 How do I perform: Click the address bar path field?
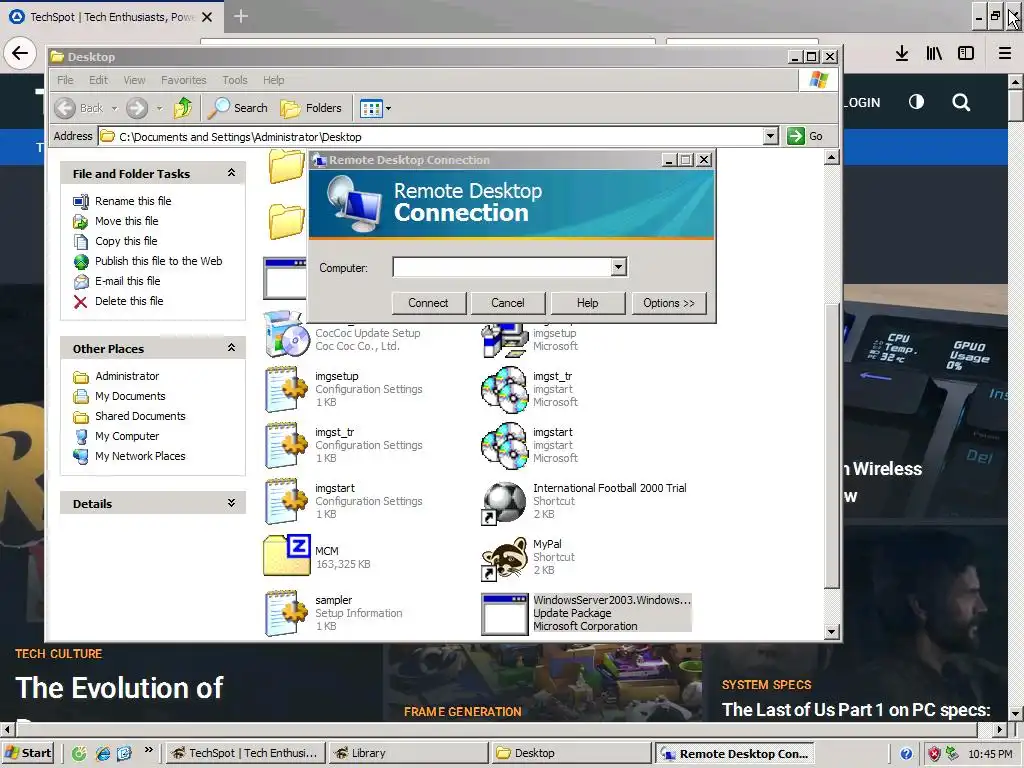click(431, 136)
